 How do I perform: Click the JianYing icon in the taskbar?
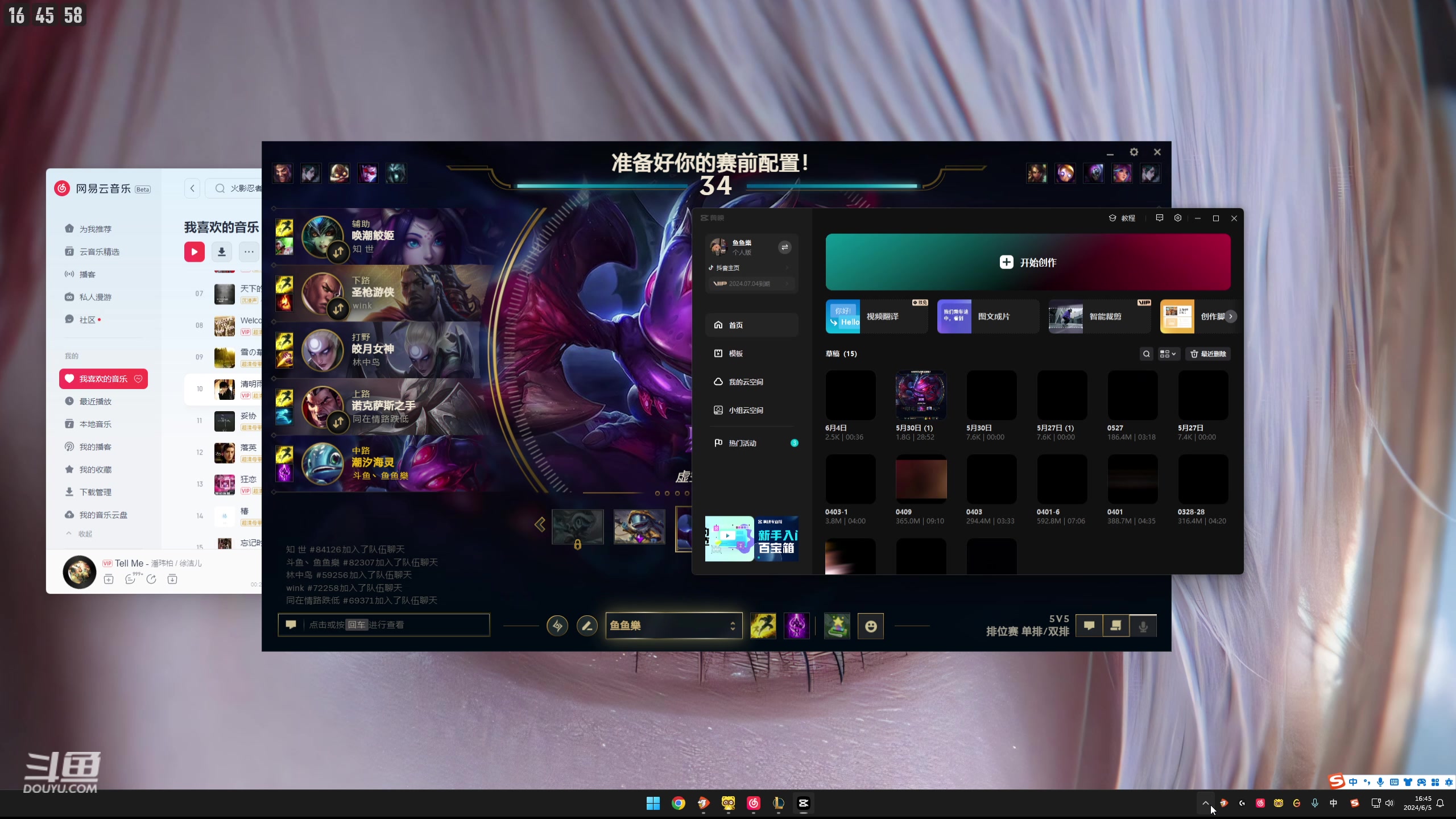coord(804,803)
